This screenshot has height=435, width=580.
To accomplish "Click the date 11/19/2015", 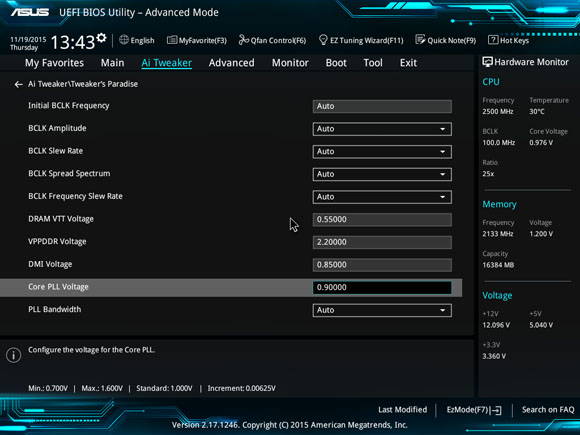I will (x=28, y=39).
